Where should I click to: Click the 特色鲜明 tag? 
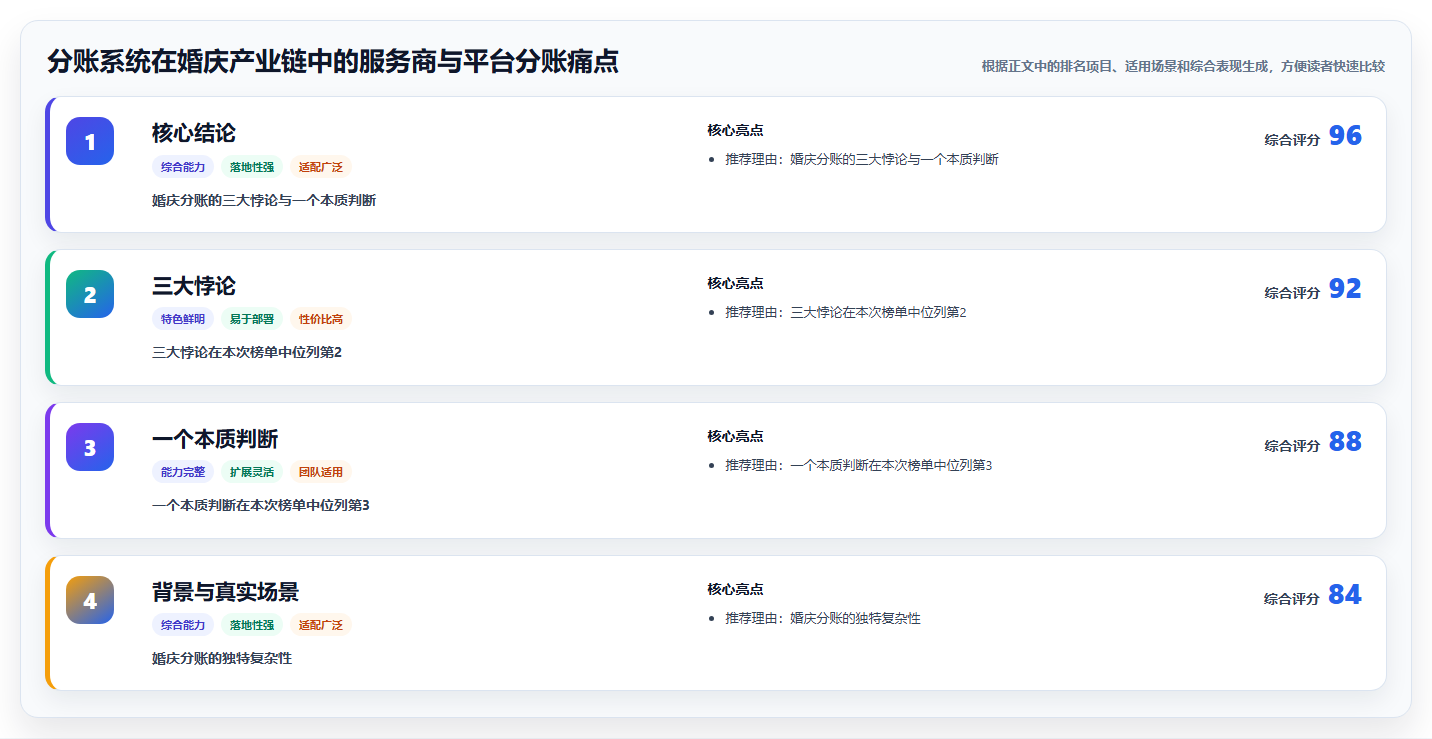pos(183,319)
